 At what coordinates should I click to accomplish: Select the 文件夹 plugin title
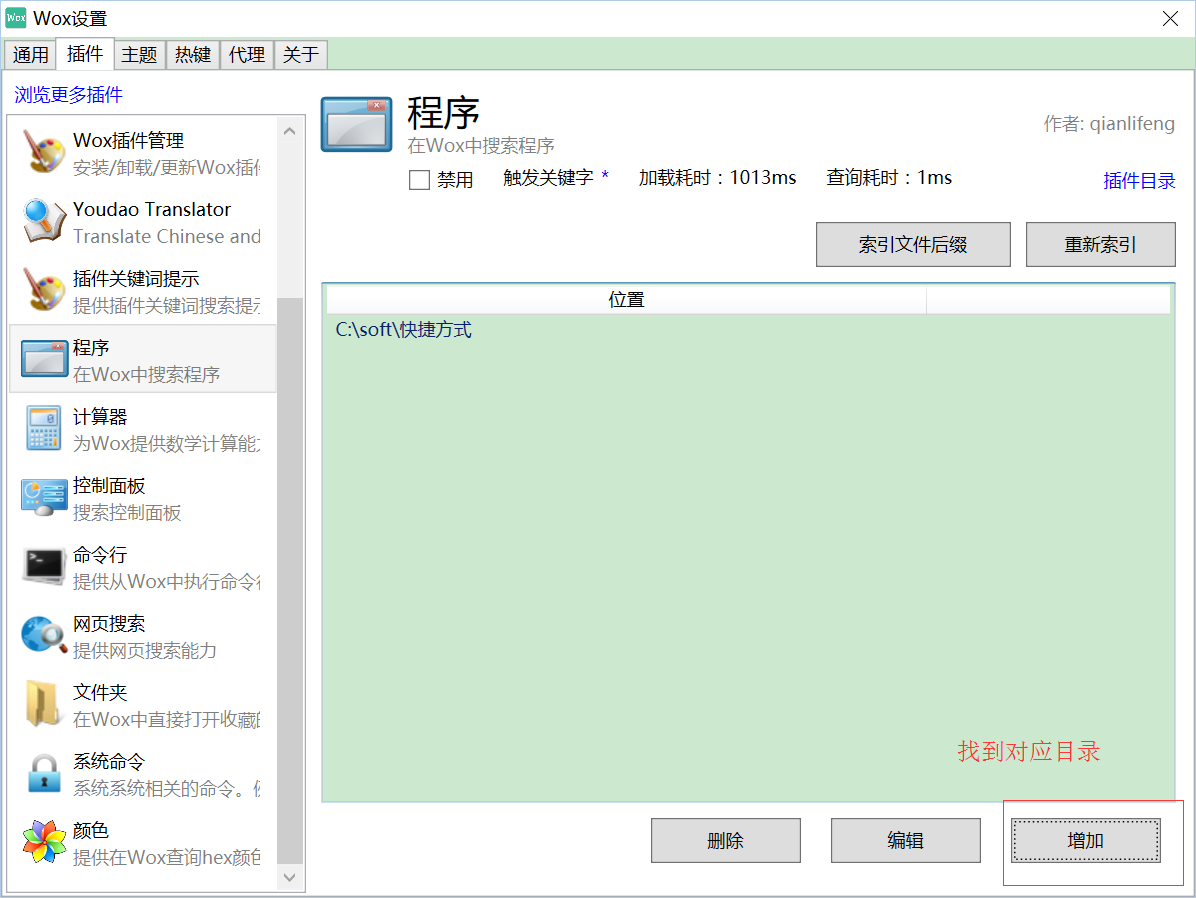(x=100, y=693)
